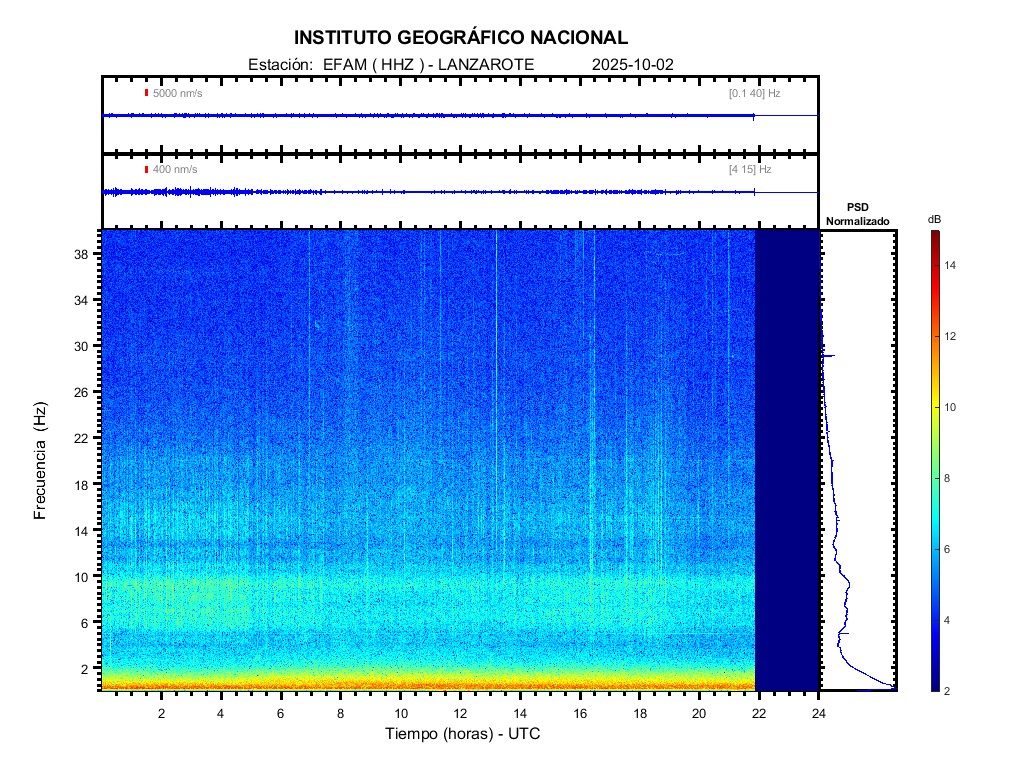Click the Tiempo (horas) - UTC axis label
The image size is (1024, 768).
coord(463,735)
